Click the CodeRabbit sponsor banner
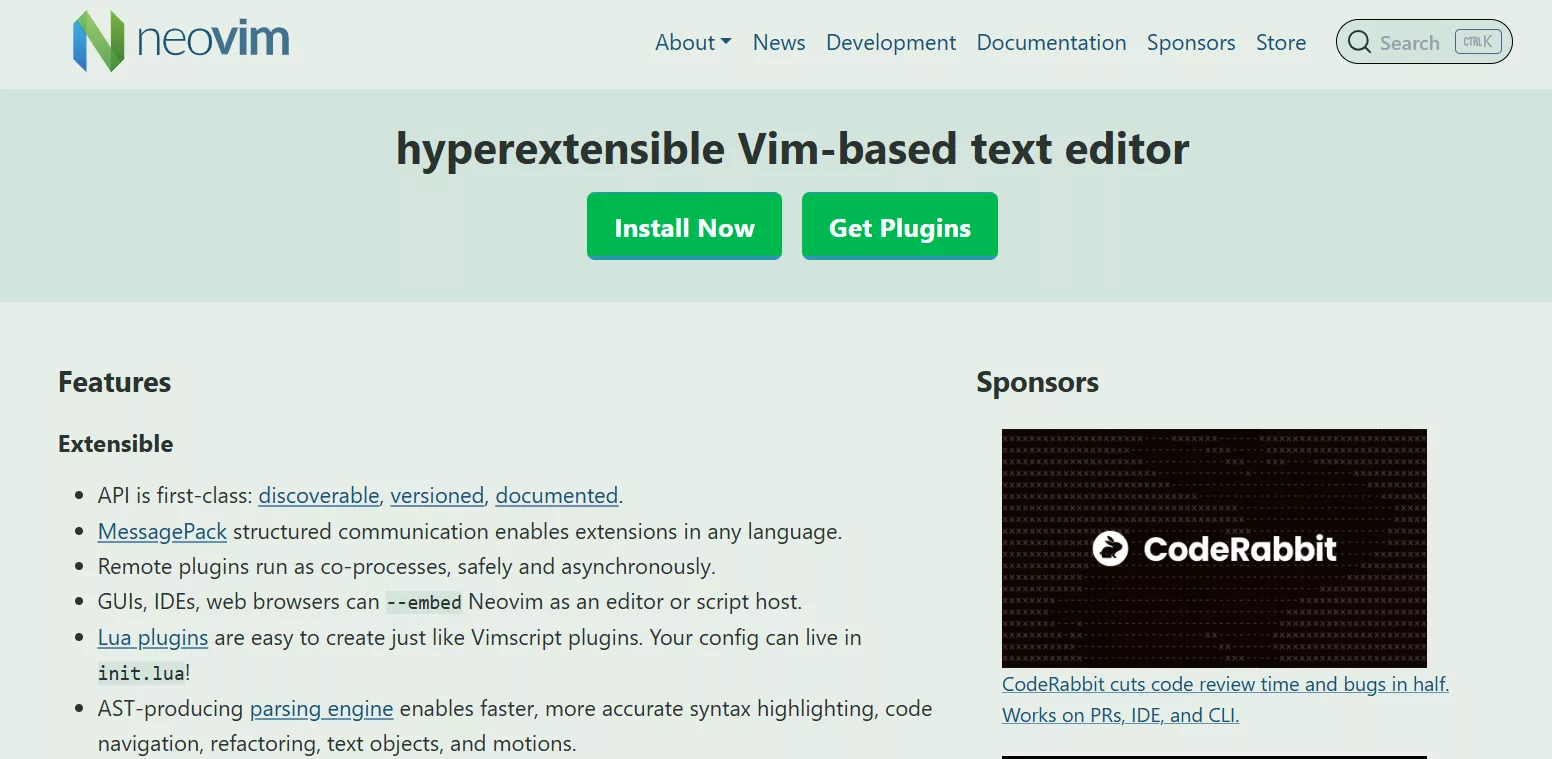This screenshot has width=1552, height=759. pos(1214,548)
